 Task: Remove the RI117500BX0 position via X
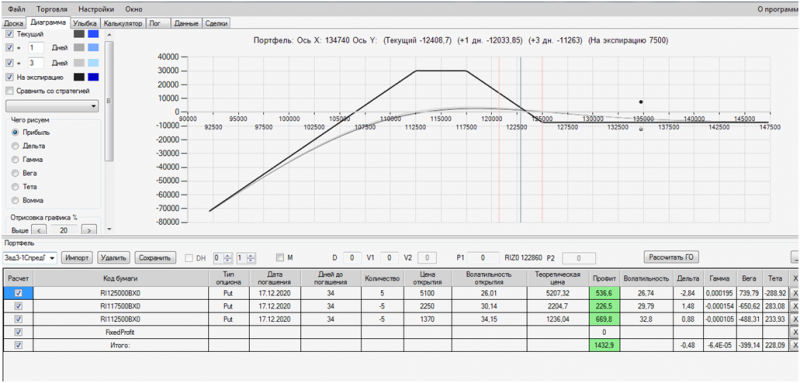point(794,306)
